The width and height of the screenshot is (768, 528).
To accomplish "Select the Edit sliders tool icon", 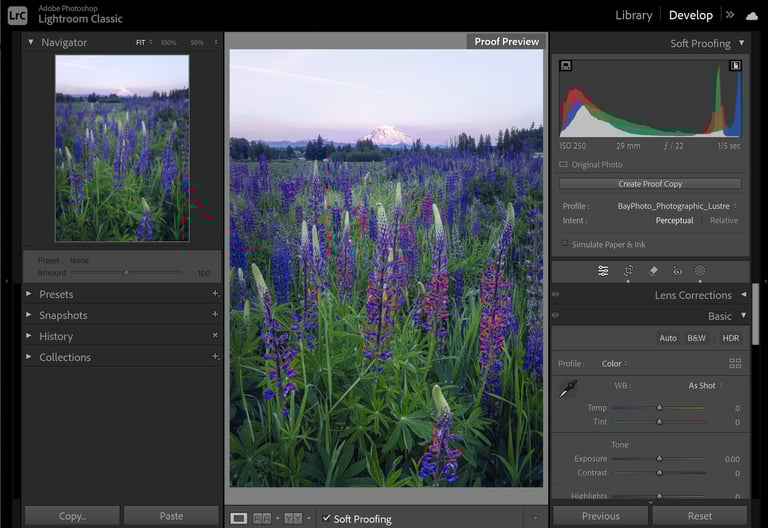I will (x=603, y=270).
